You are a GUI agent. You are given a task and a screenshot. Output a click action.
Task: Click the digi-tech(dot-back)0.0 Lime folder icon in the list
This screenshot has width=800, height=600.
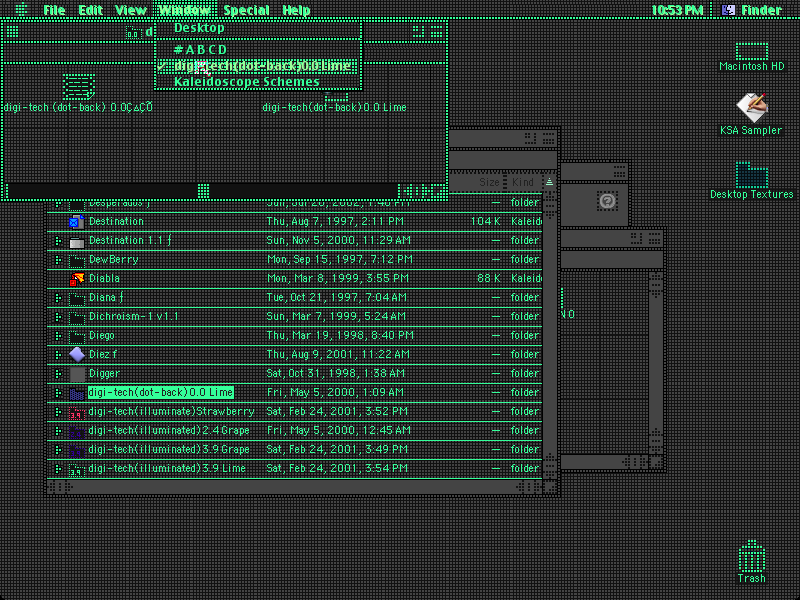tap(77, 393)
